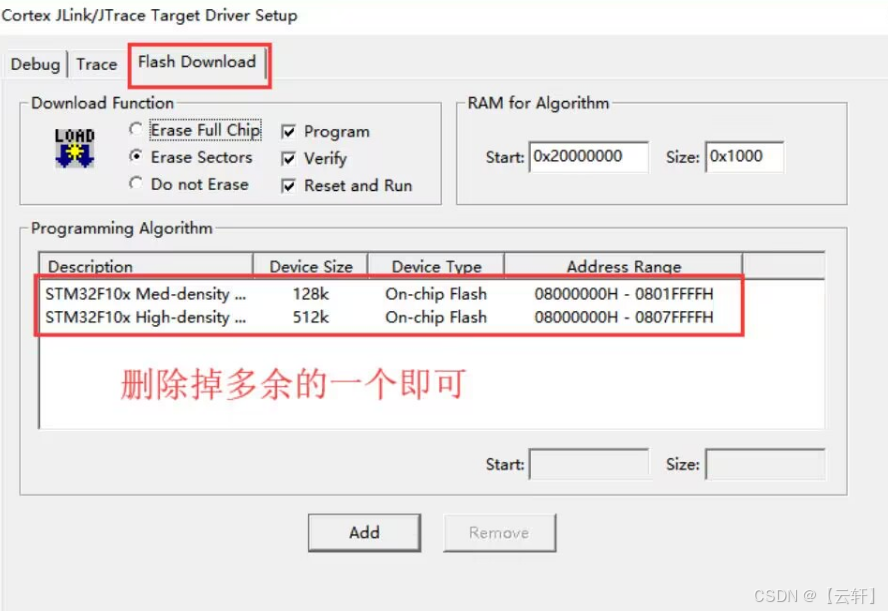Click the LOAD download icon
The width and height of the screenshot is (888, 611).
point(74,148)
